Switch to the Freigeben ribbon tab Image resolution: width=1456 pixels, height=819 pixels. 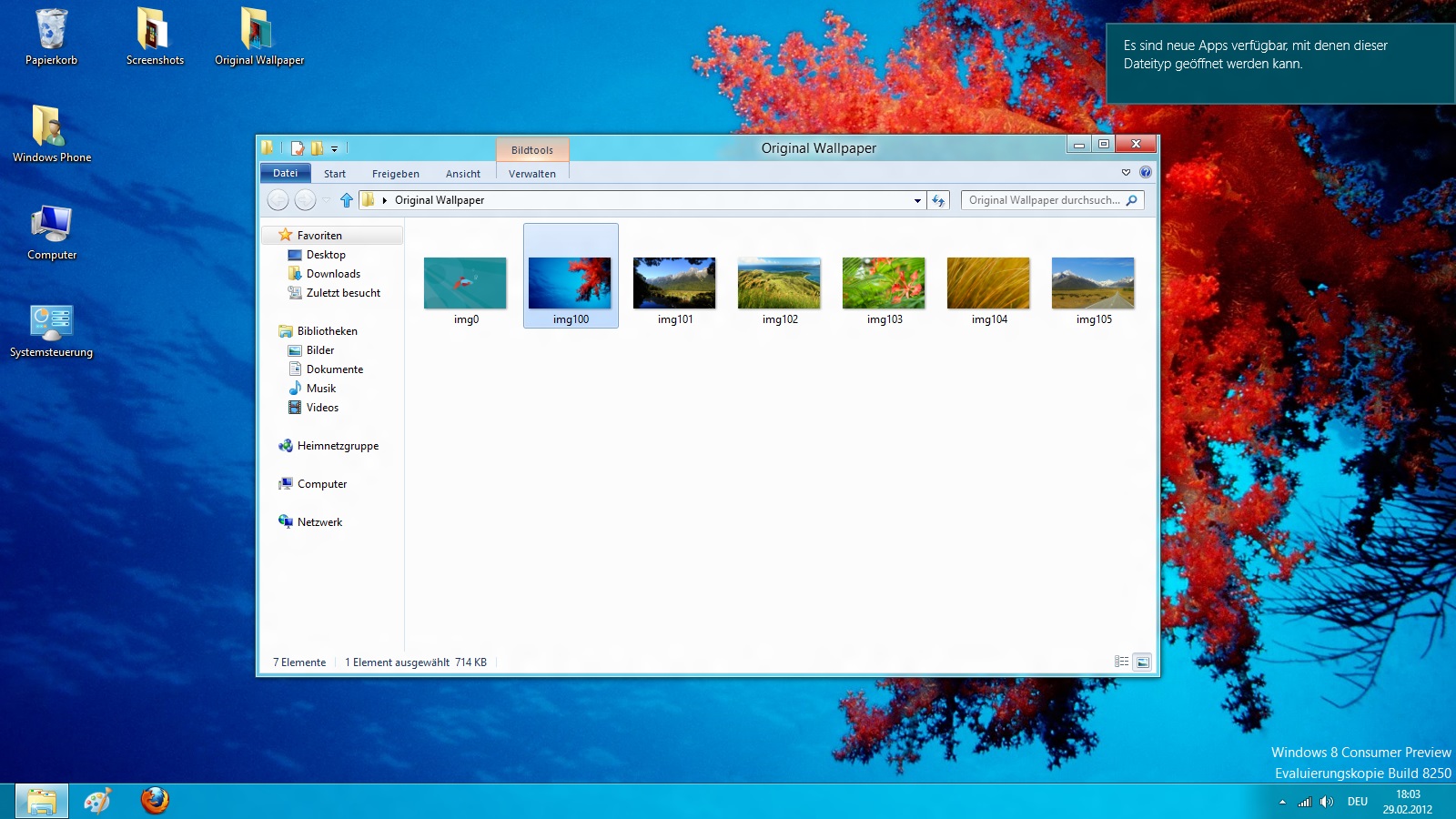pos(396,174)
